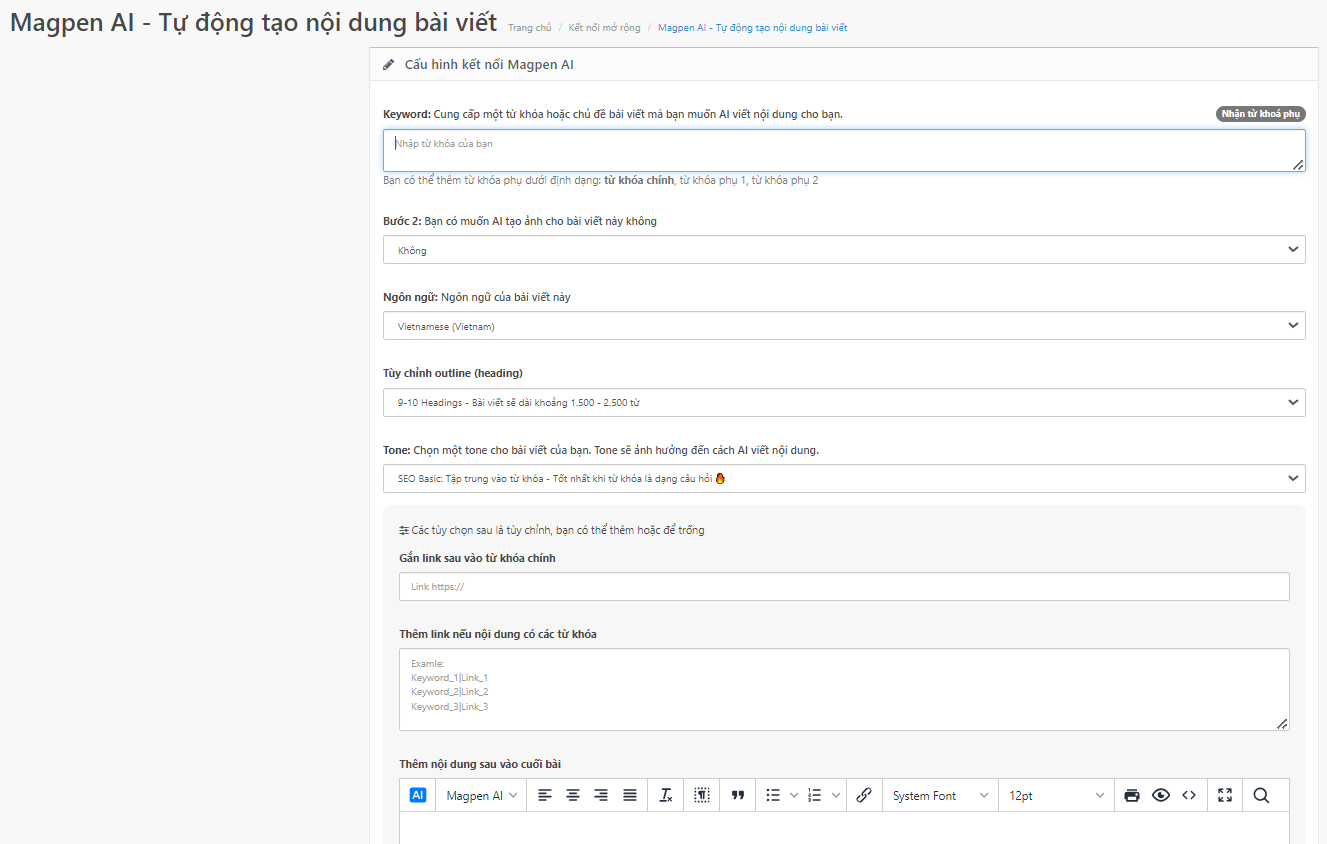Insert a bullet list
This screenshot has width=1327, height=844.
point(773,795)
